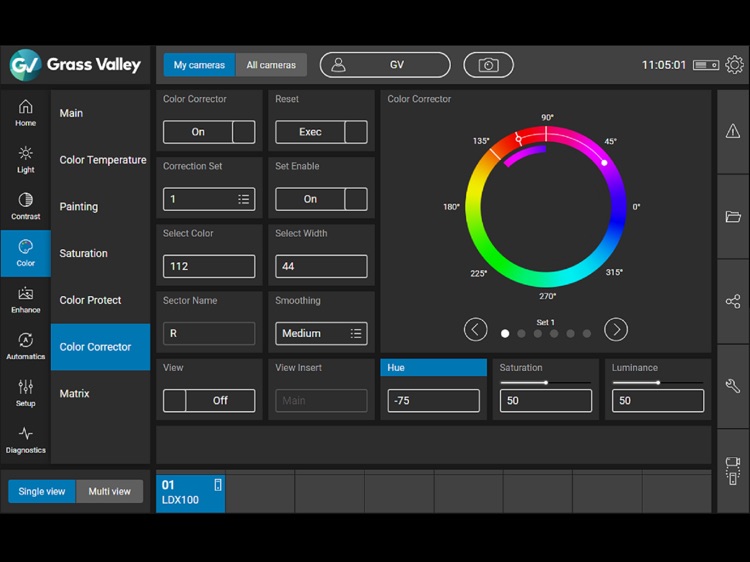The height and width of the screenshot is (562, 750).
Task: Click the Saturation value field 50
Action: tap(546, 400)
